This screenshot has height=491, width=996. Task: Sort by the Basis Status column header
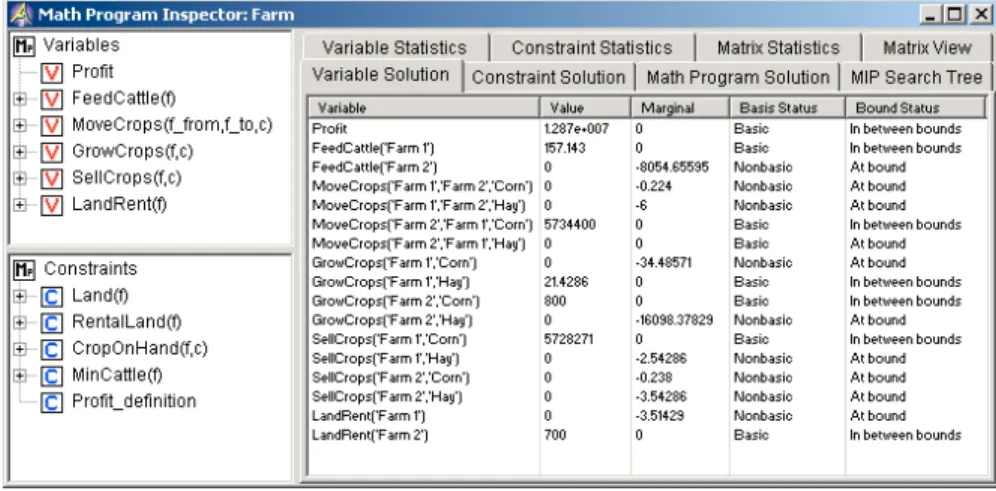[787, 108]
